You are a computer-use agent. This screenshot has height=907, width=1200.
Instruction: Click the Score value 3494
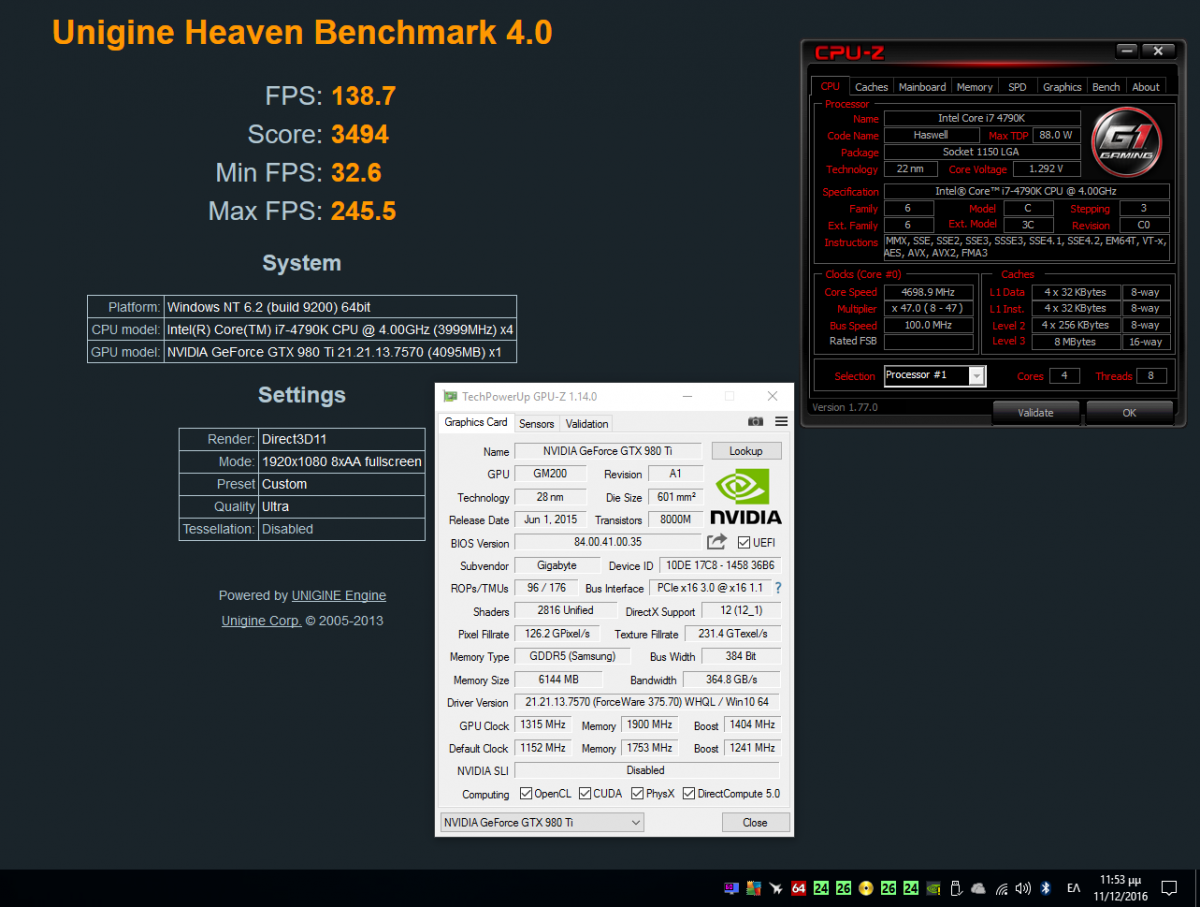pyautogui.click(x=360, y=134)
